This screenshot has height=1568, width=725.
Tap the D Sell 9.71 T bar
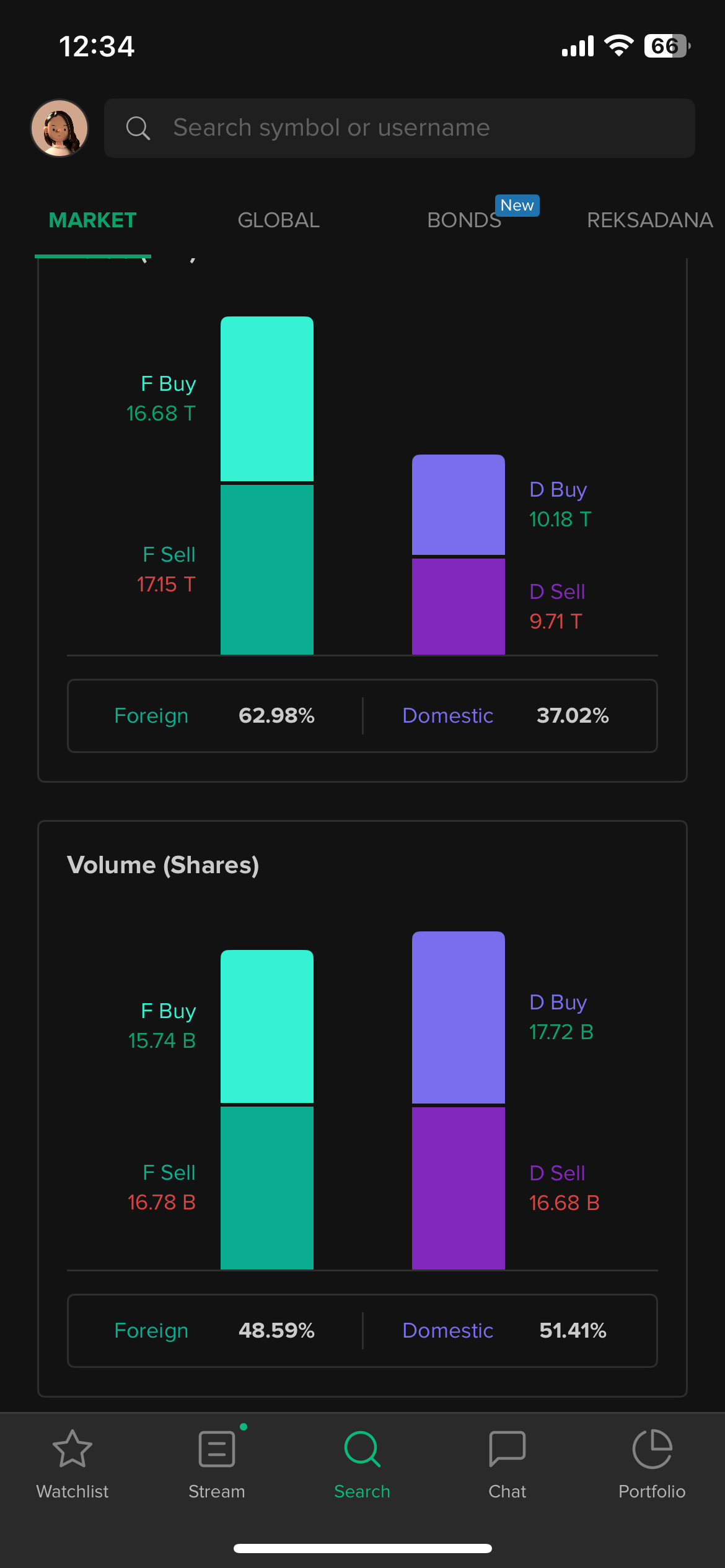tap(459, 606)
